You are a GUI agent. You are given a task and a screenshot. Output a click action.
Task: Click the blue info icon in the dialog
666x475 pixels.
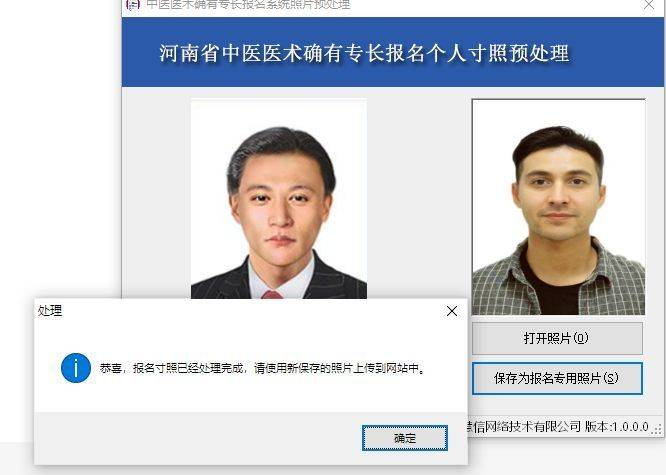[76, 368]
